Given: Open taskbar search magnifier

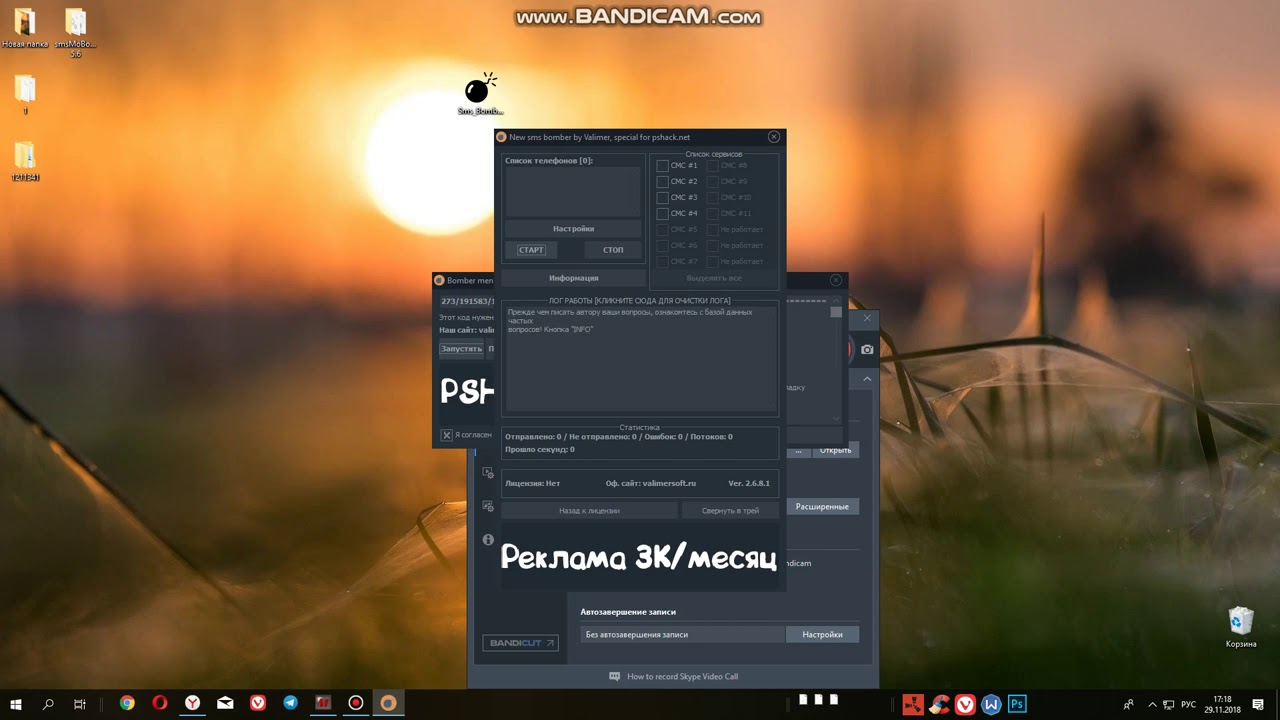Looking at the screenshot, I should (48, 704).
